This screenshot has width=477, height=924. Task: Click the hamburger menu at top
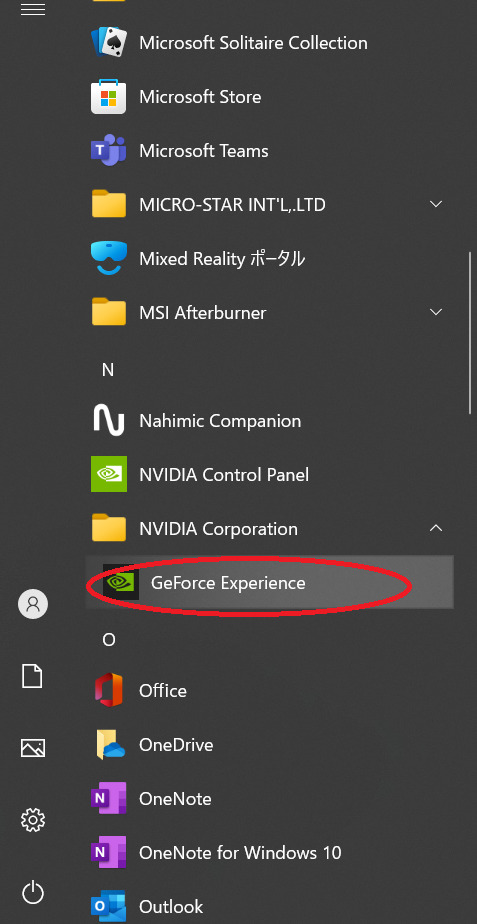(33, 9)
